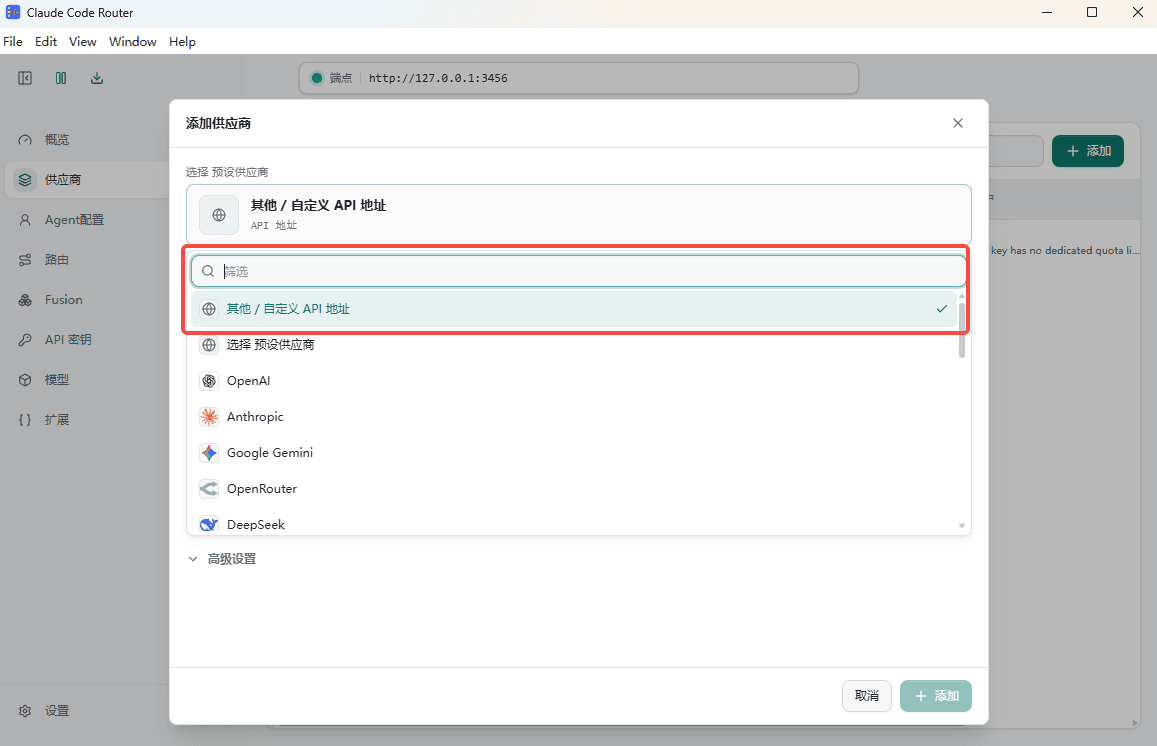Click the OpenAI logo icon
Viewport: 1157px width, 746px height.
coord(210,381)
